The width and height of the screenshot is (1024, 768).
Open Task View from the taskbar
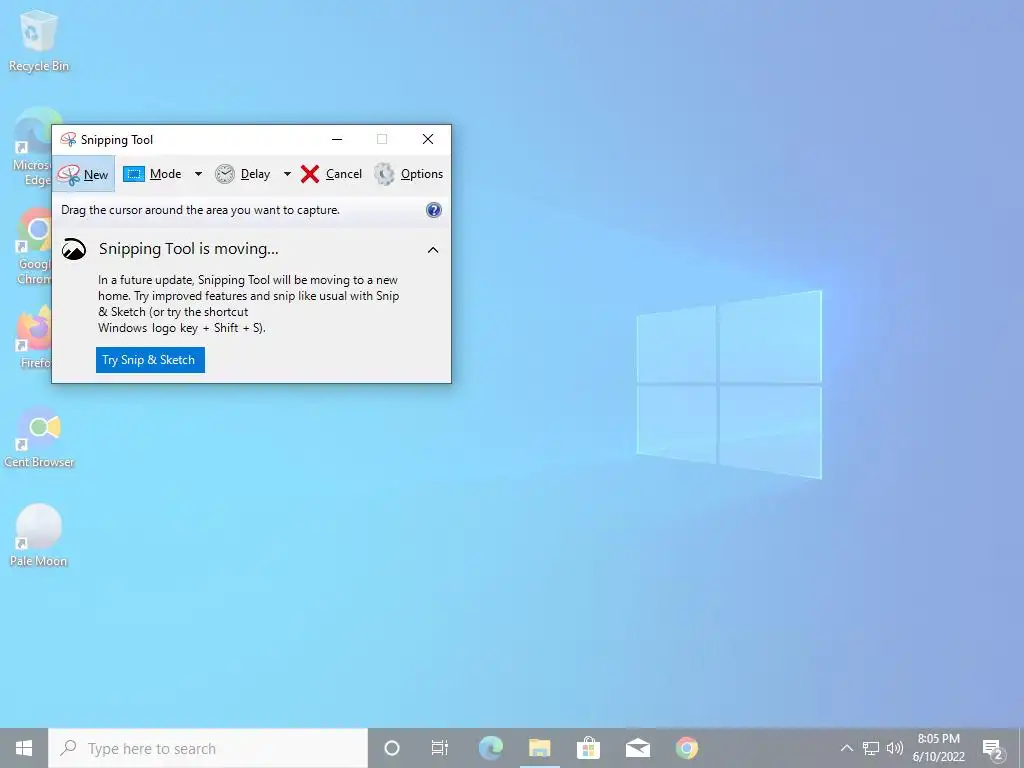click(x=440, y=748)
